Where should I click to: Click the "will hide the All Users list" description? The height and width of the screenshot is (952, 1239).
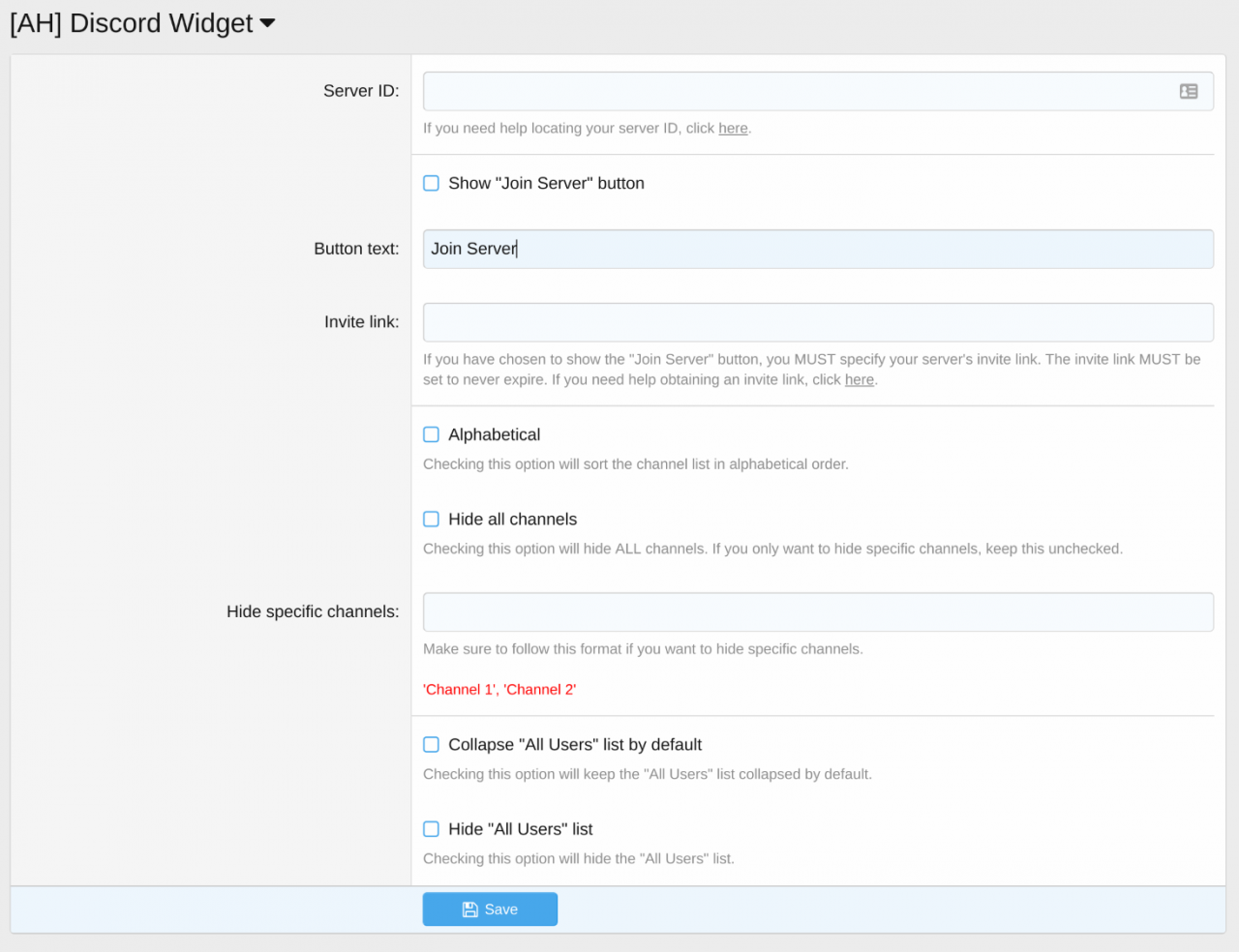(579, 858)
